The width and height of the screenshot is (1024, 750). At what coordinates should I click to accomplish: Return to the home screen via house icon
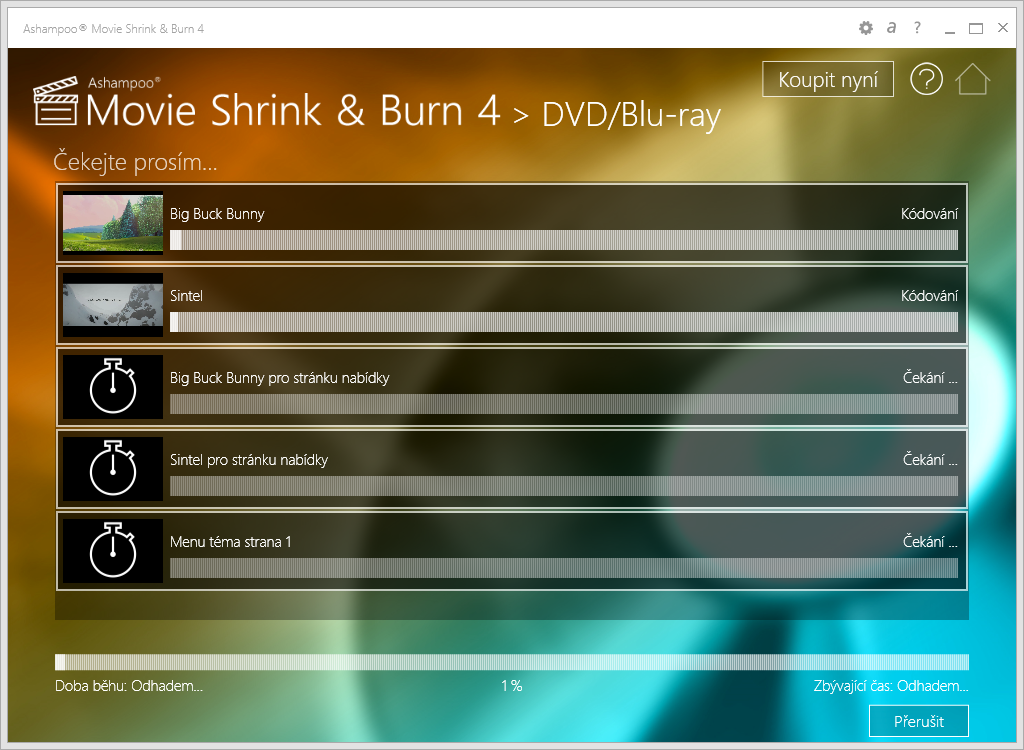[972, 79]
